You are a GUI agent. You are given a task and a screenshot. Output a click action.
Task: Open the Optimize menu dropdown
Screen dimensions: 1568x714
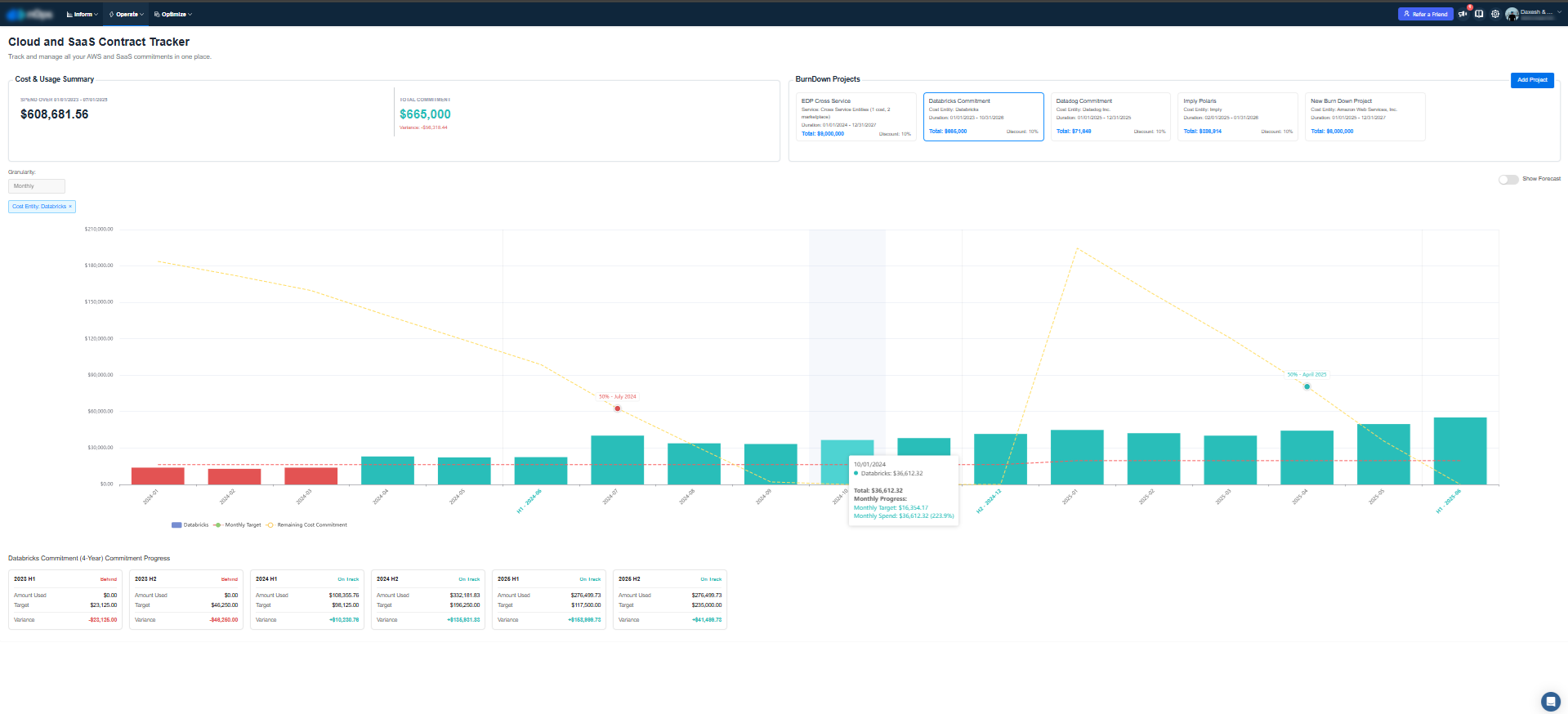[x=172, y=14]
